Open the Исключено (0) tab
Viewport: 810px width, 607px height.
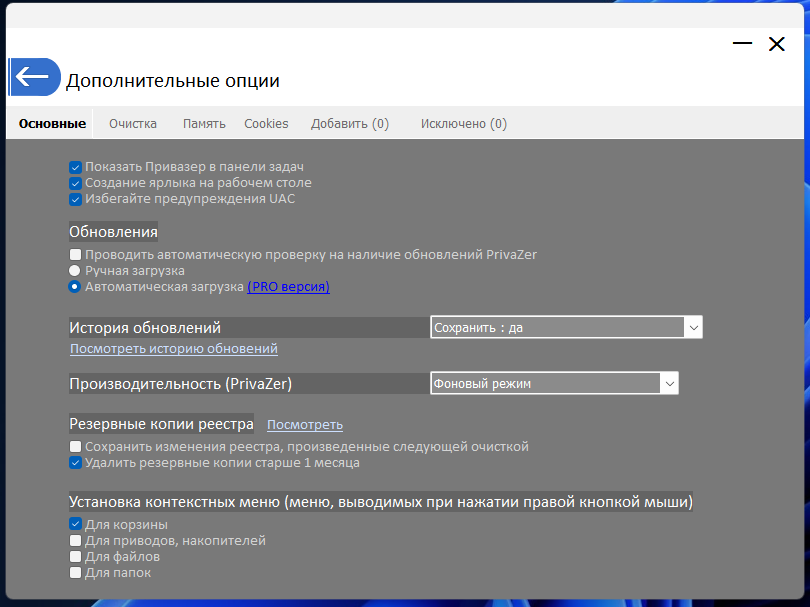[x=464, y=124]
